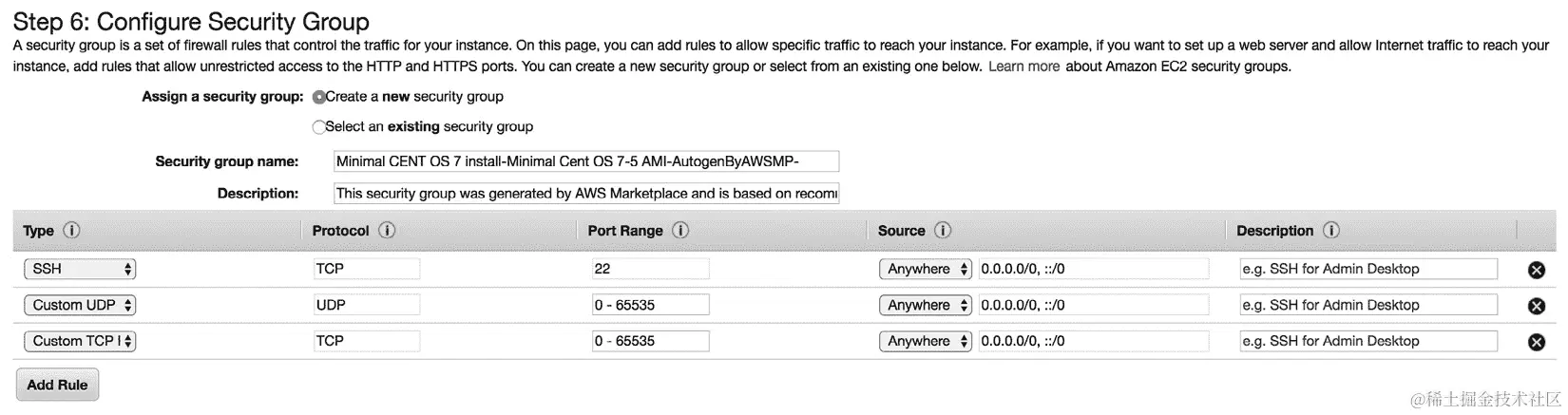
Task: Click the Add Rule button
Action: (x=57, y=385)
